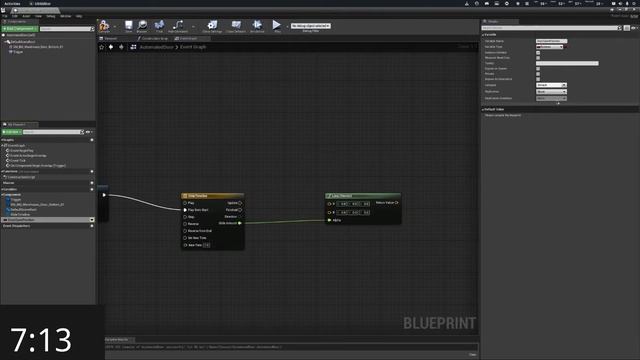Open the Category dropdown in Details
Viewport: 640px width, 360px height.
[x=551, y=85]
